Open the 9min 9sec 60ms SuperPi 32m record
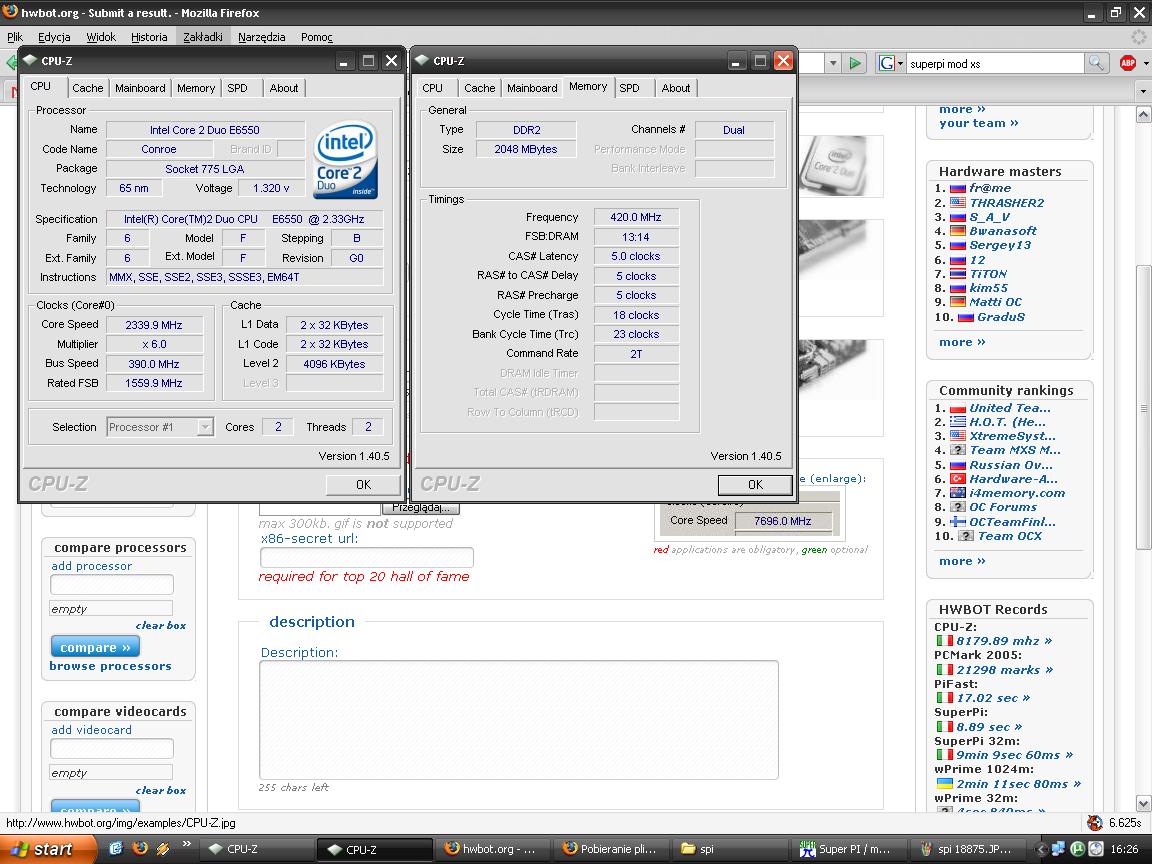Screen dimensions: 1152x864 (1014, 755)
